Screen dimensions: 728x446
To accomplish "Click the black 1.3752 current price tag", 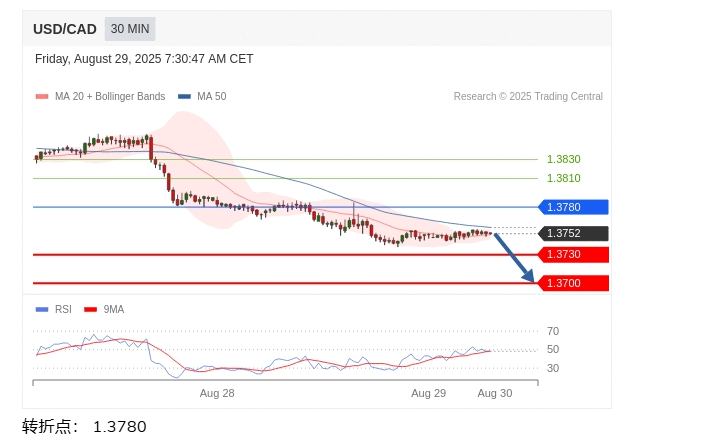I will pyautogui.click(x=573, y=233).
